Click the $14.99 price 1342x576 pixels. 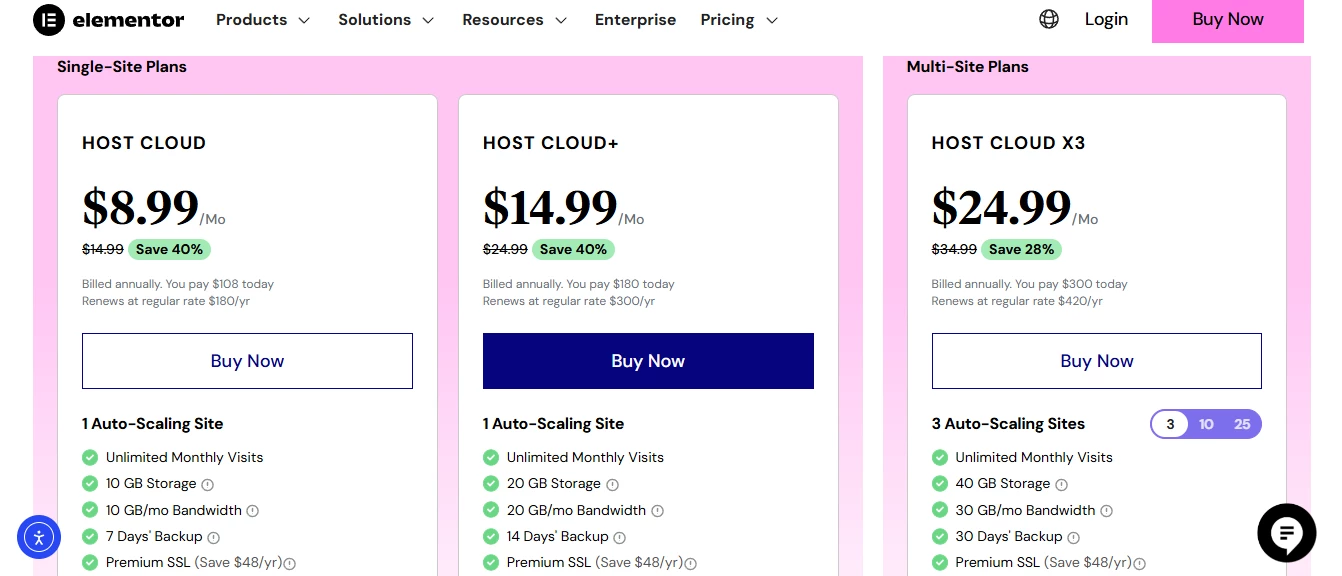(x=550, y=208)
